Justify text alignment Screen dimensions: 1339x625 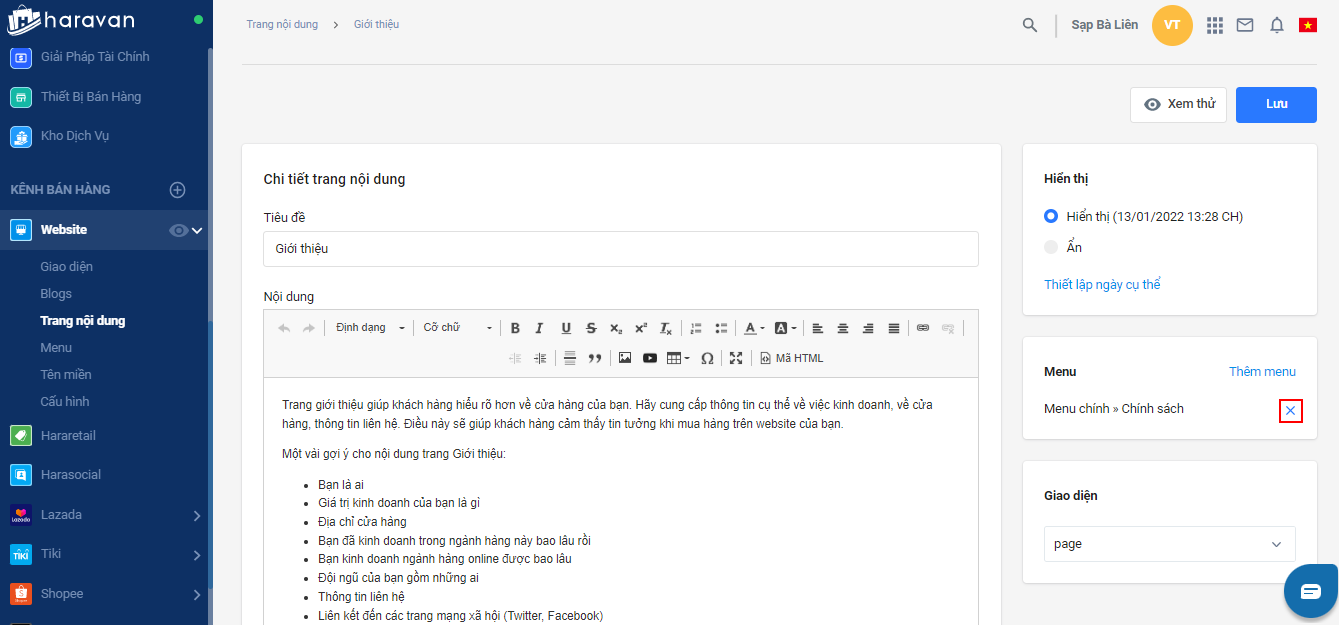coord(894,328)
